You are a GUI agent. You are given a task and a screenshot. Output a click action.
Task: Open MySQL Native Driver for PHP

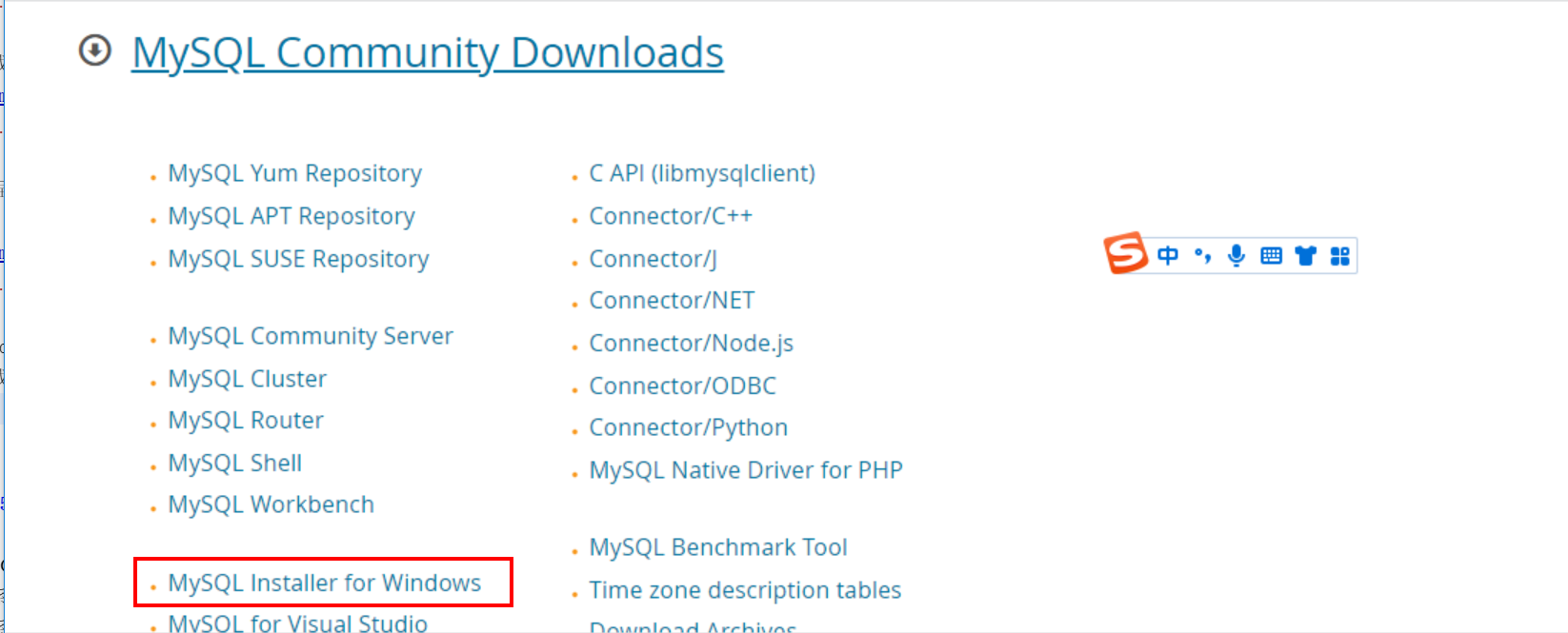(746, 470)
